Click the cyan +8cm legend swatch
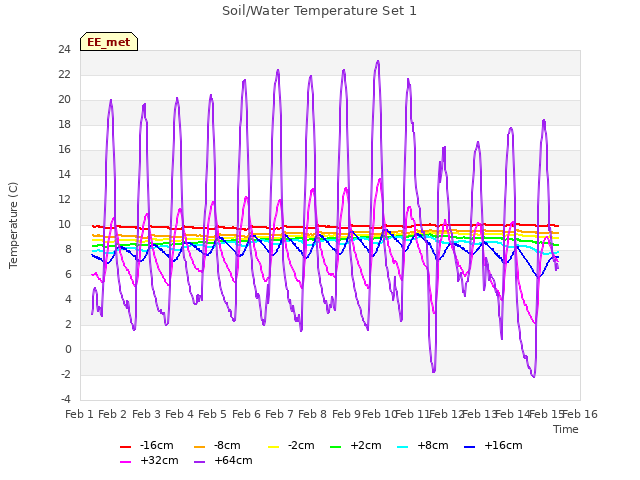 pyautogui.click(x=402, y=447)
